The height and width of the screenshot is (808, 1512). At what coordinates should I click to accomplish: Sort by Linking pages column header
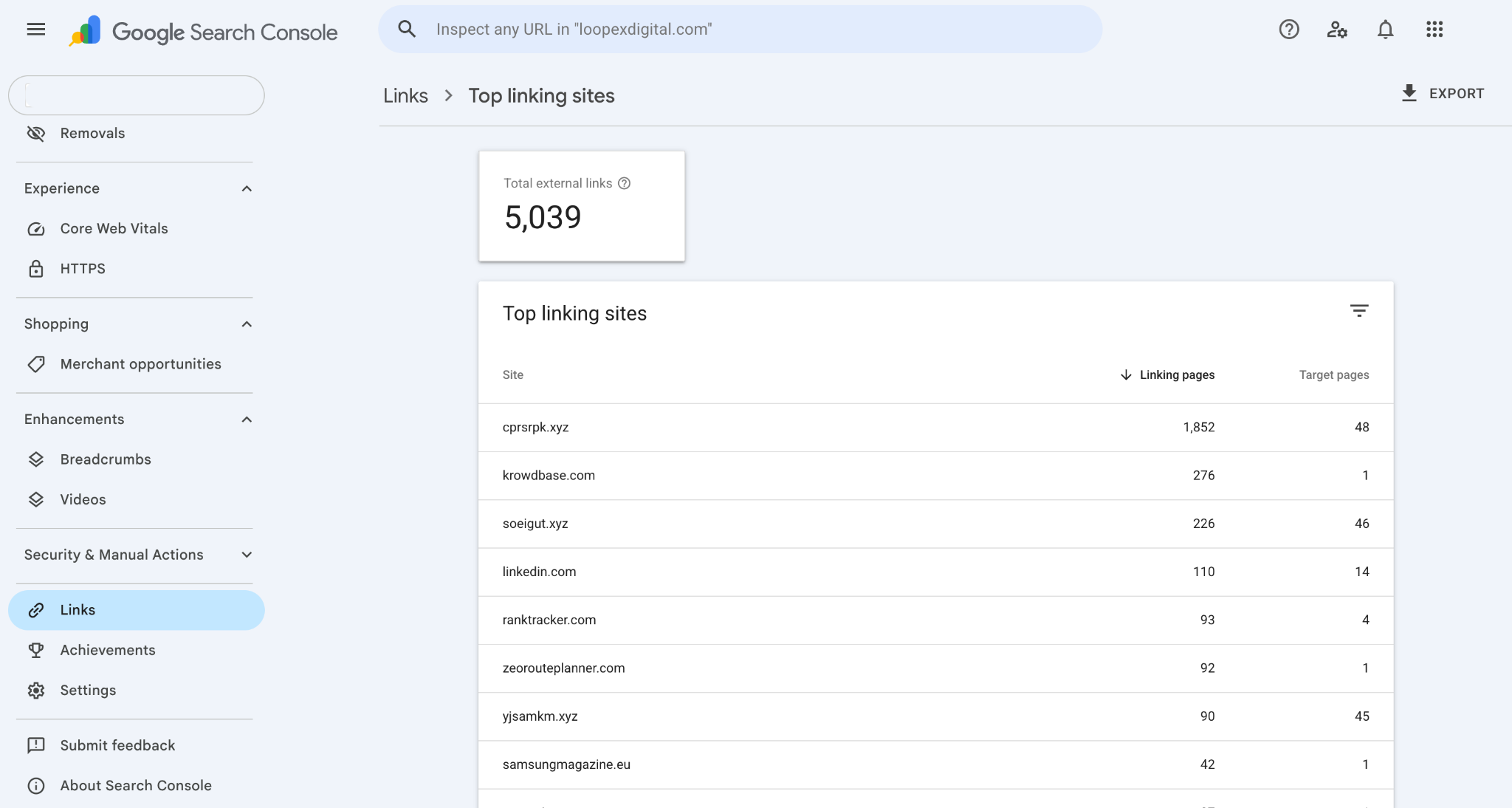click(1177, 375)
